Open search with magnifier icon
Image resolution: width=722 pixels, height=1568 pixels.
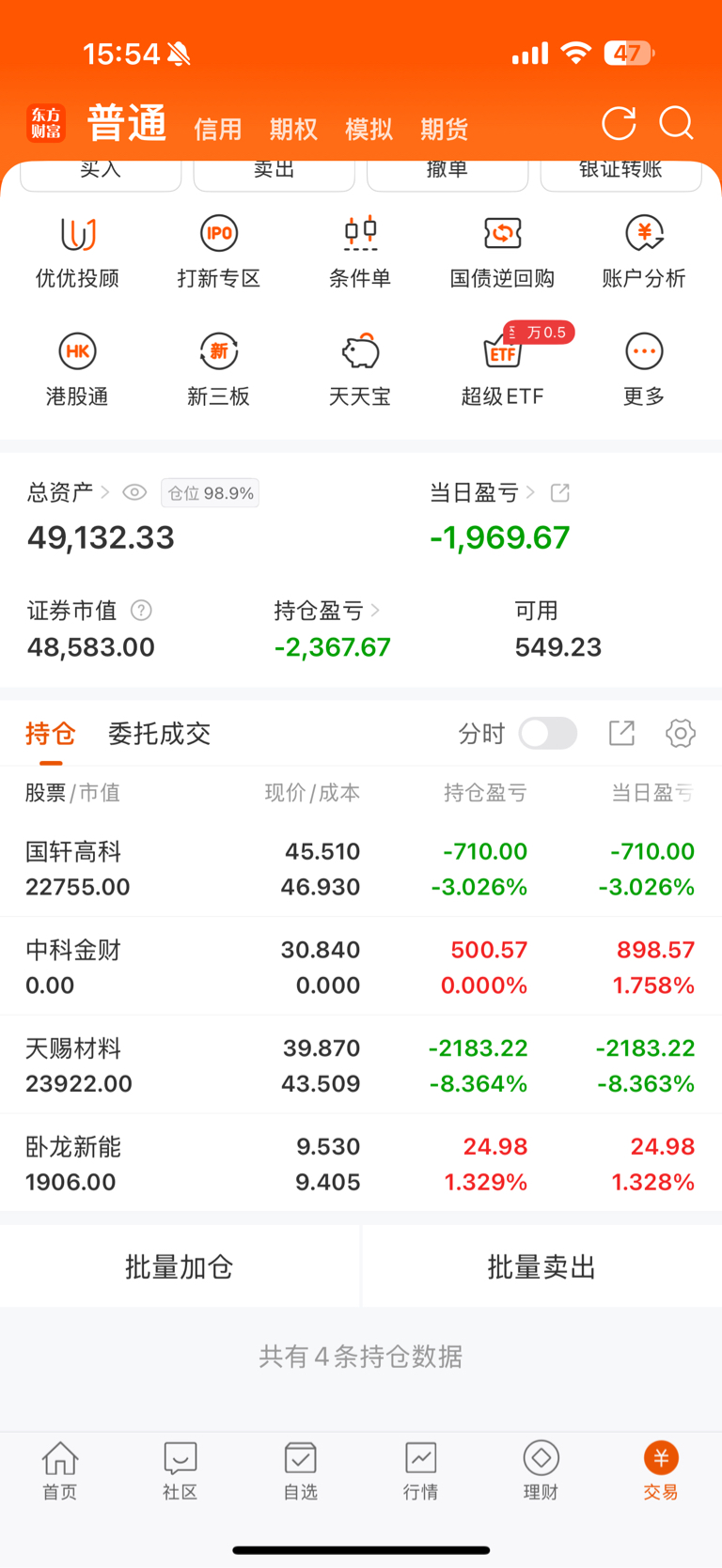[676, 123]
